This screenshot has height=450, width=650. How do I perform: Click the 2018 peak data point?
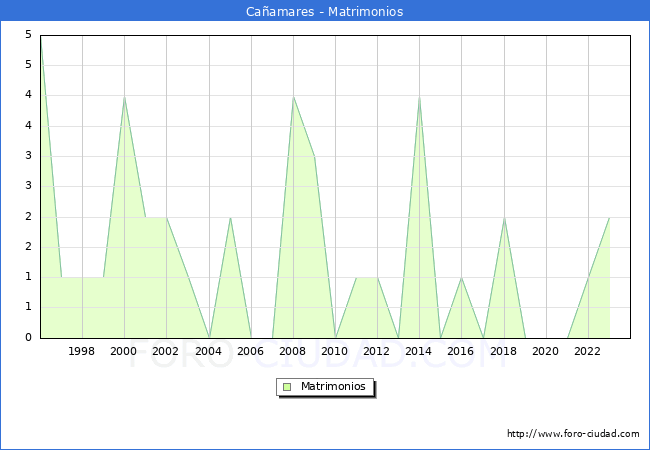504,218
